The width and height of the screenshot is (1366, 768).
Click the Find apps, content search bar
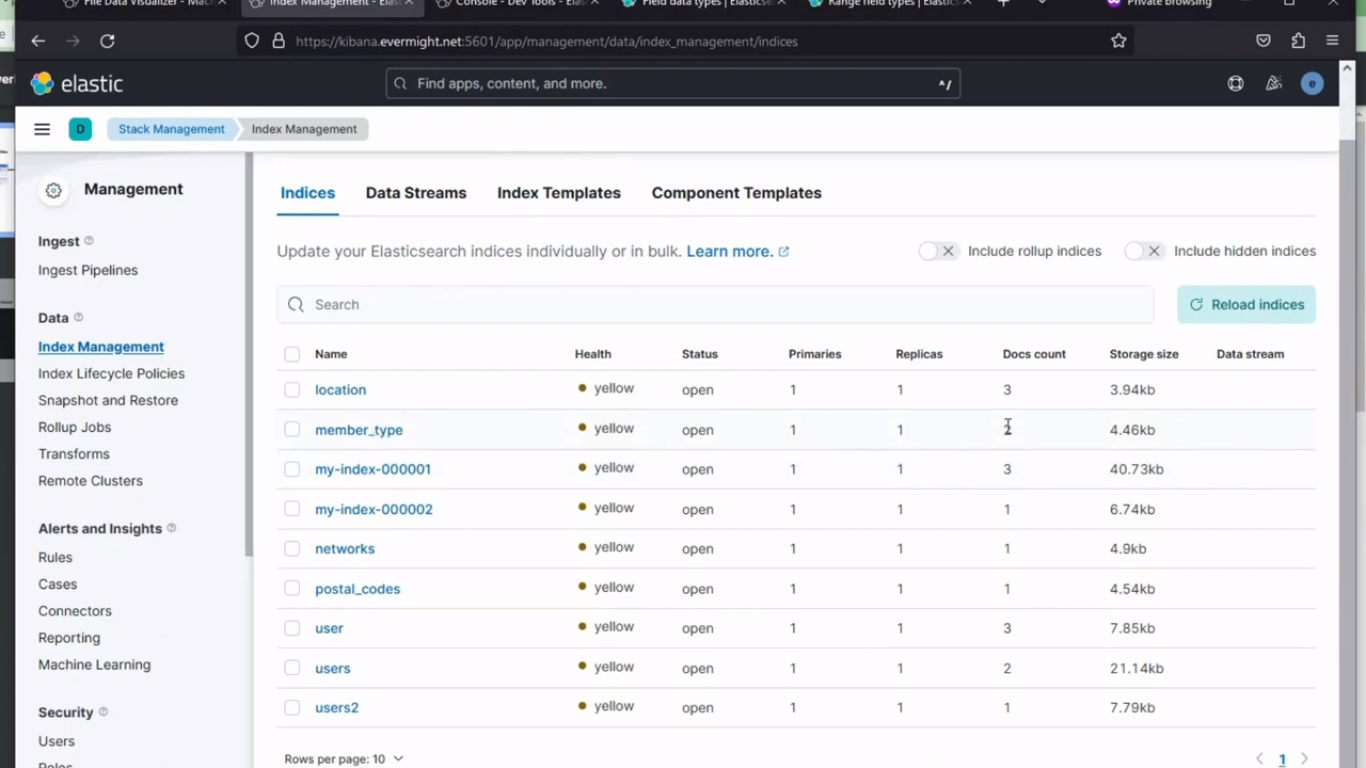pyautogui.click(x=673, y=84)
